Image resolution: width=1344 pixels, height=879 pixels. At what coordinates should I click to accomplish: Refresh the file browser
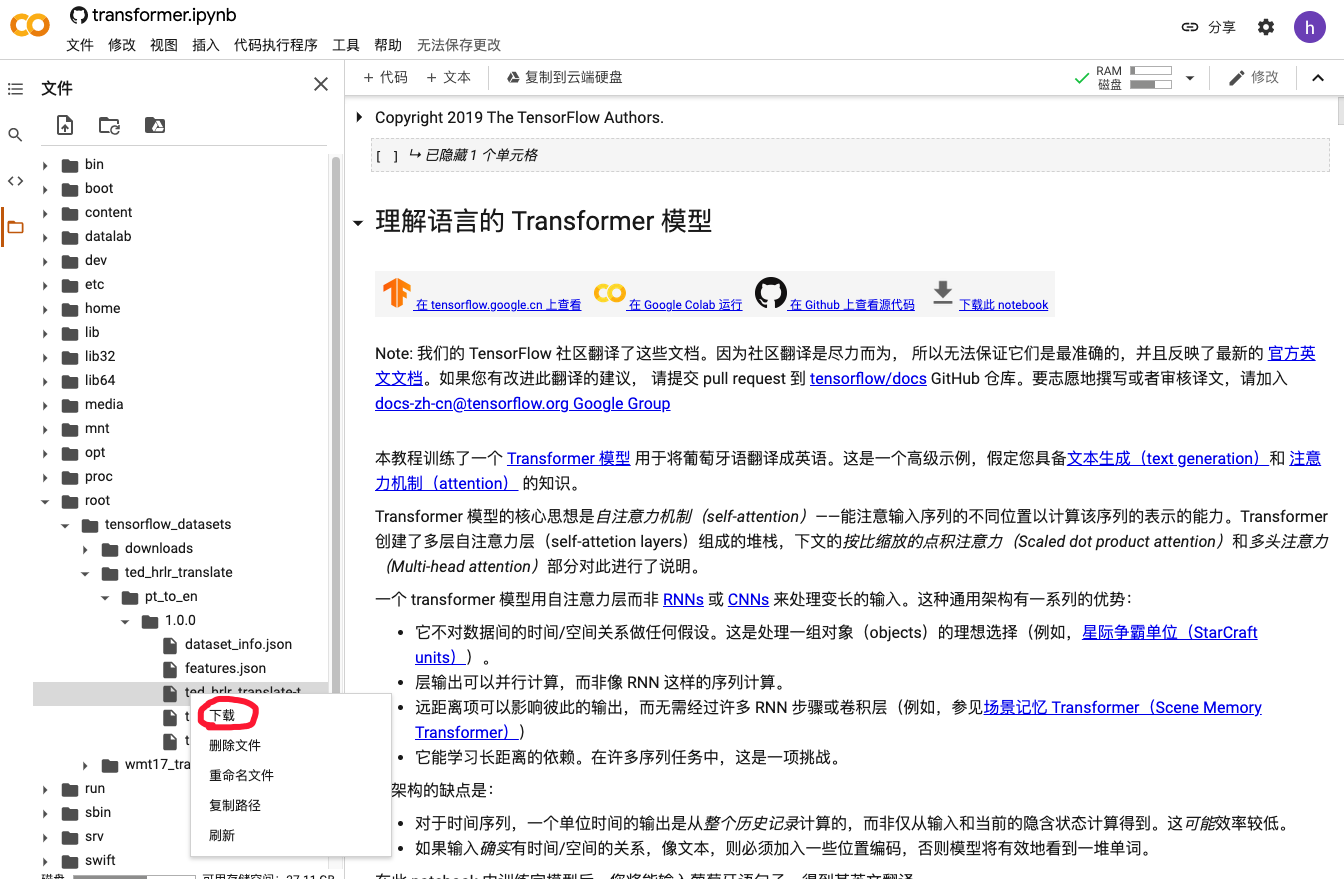click(x=109, y=125)
